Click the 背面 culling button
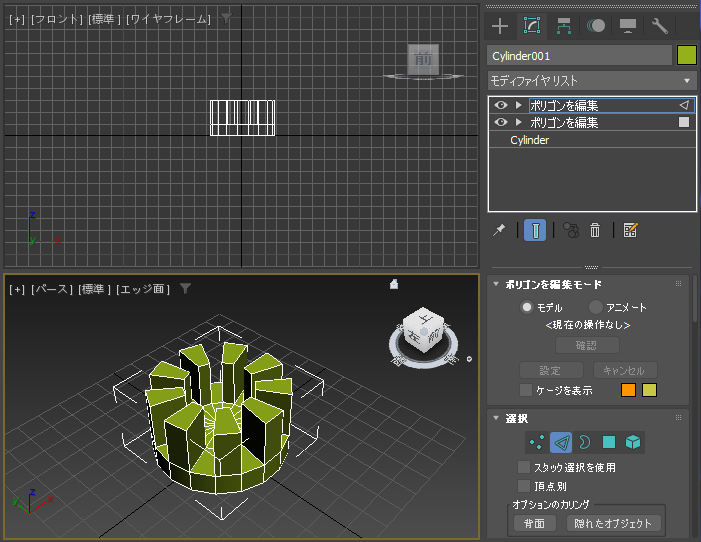 [x=534, y=523]
